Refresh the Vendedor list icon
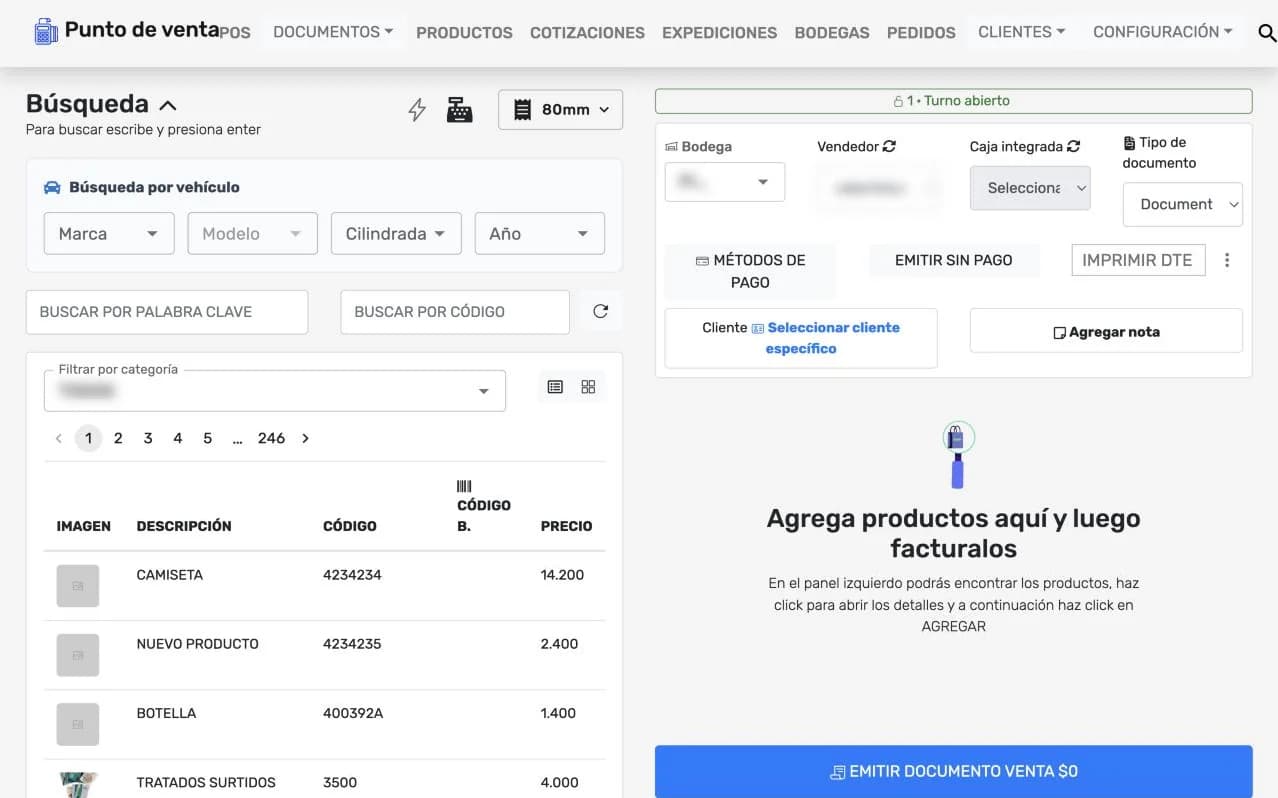Image resolution: width=1278 pixels, height=798 pixels. (889, 146)
